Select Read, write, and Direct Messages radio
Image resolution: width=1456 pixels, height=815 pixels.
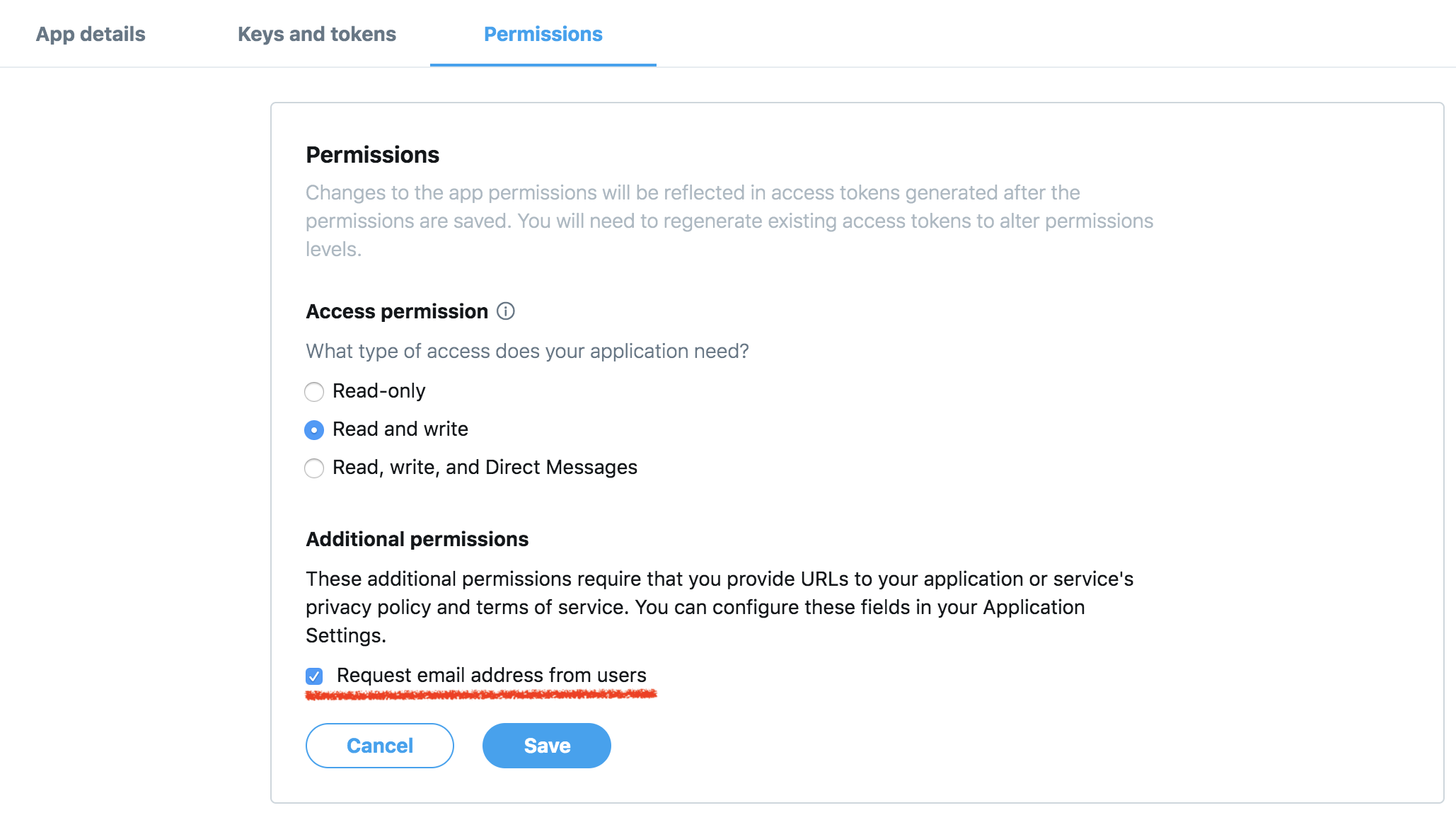coord(314,468)
